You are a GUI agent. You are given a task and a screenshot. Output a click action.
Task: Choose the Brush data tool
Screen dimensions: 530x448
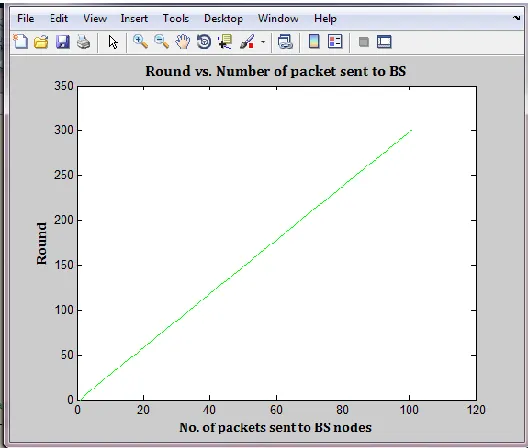(247, 42)
